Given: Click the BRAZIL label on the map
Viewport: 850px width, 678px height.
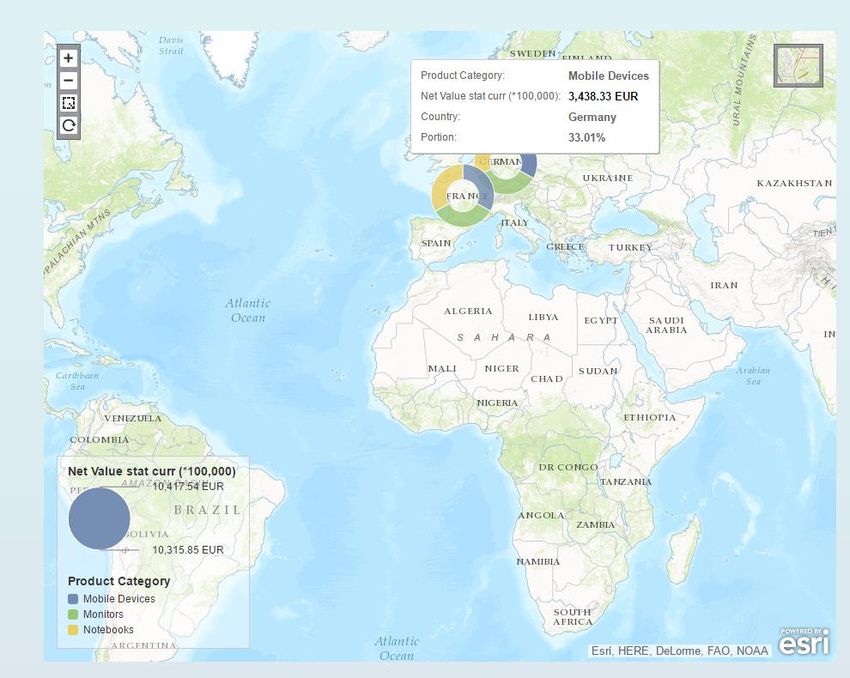Looking at the screenshot, I should click(207, 510).
